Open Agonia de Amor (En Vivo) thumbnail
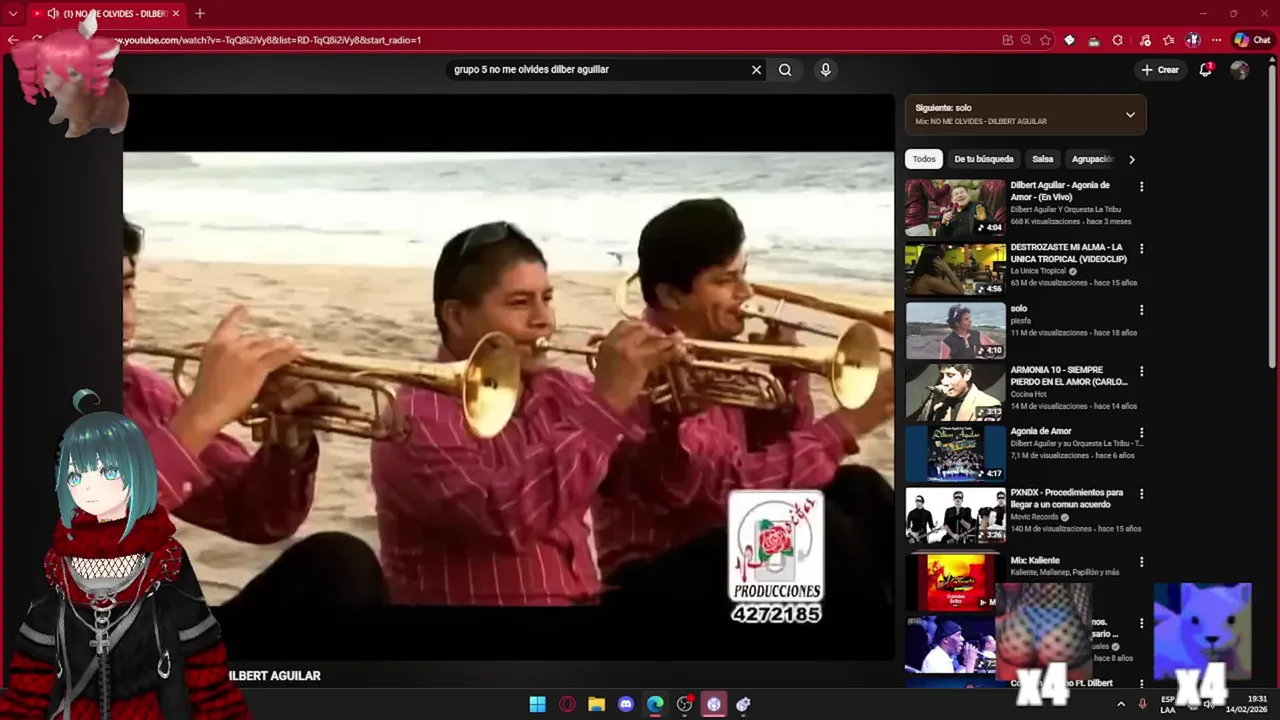Screen dimensions: 1280x720 tap(955, 207)
